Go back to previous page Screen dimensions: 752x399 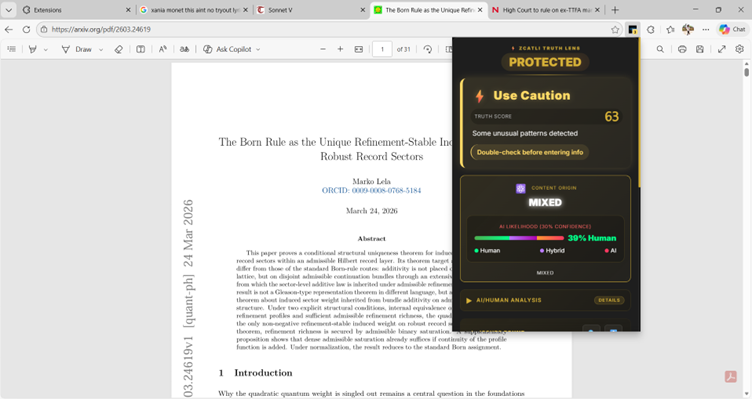(9, 29)
